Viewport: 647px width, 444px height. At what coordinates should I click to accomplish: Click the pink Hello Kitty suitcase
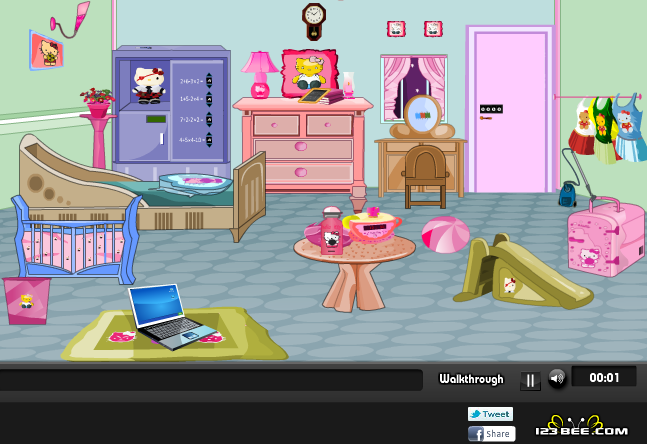[605, 238]
